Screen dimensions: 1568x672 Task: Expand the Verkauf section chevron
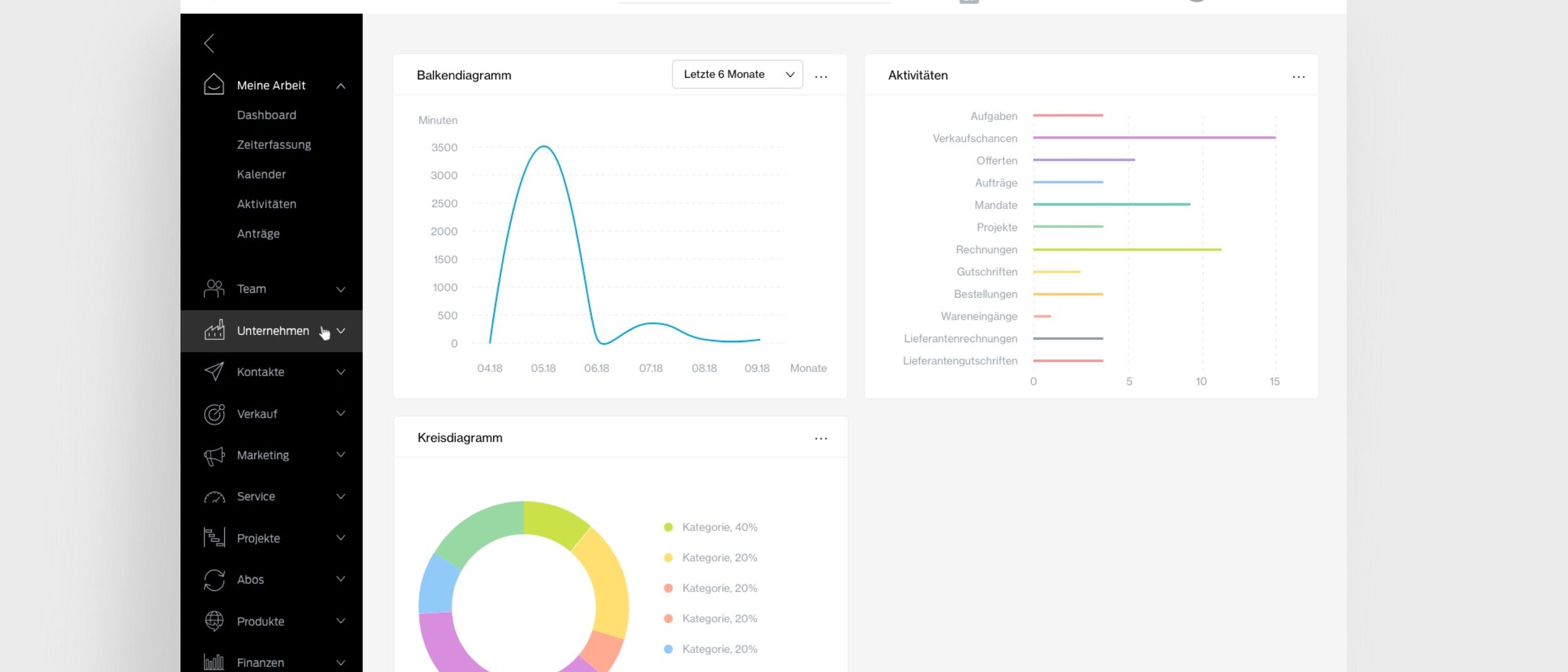(341, 413)
